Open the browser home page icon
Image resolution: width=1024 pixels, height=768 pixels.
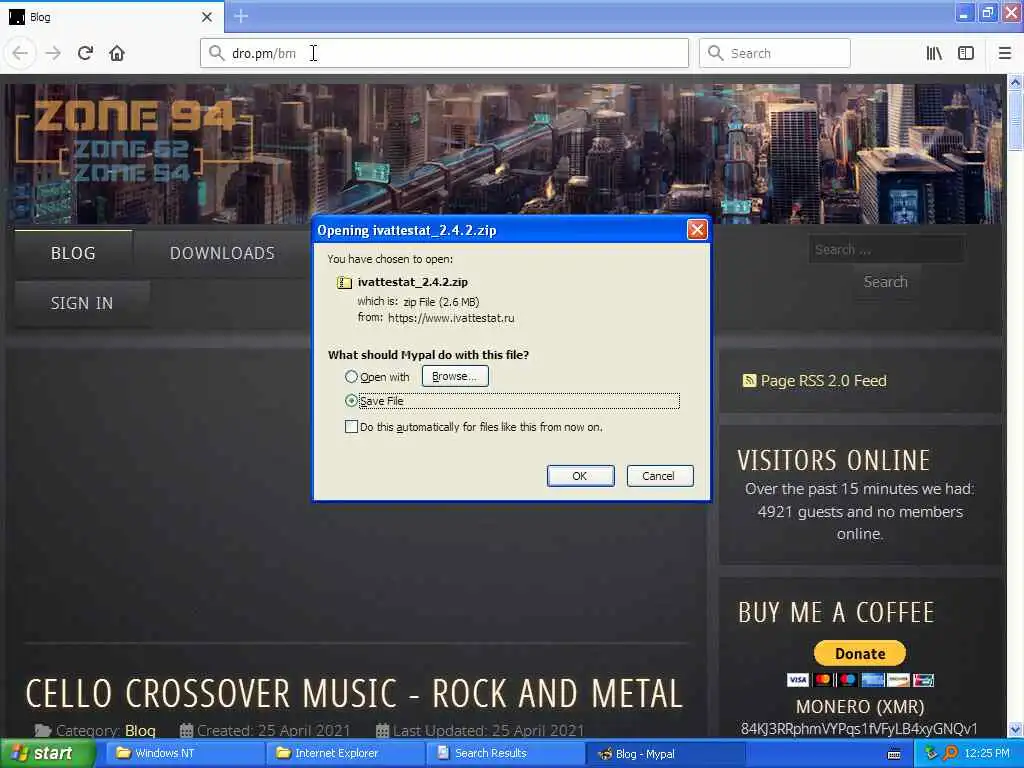(x=117, y=53)
